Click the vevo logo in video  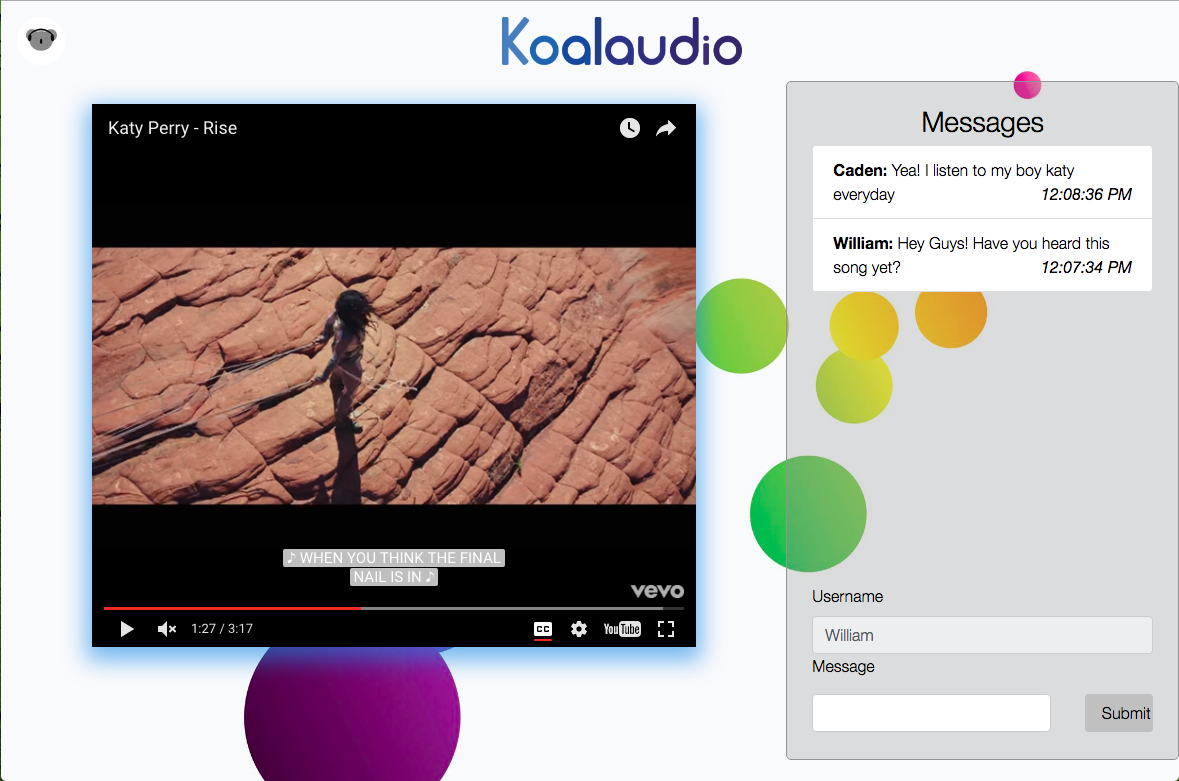tap(657, 591)
